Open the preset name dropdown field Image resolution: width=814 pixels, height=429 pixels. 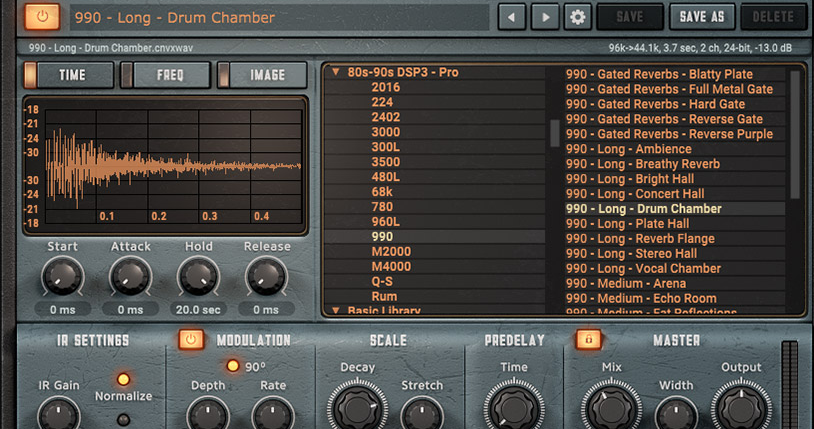click(280, 17)
